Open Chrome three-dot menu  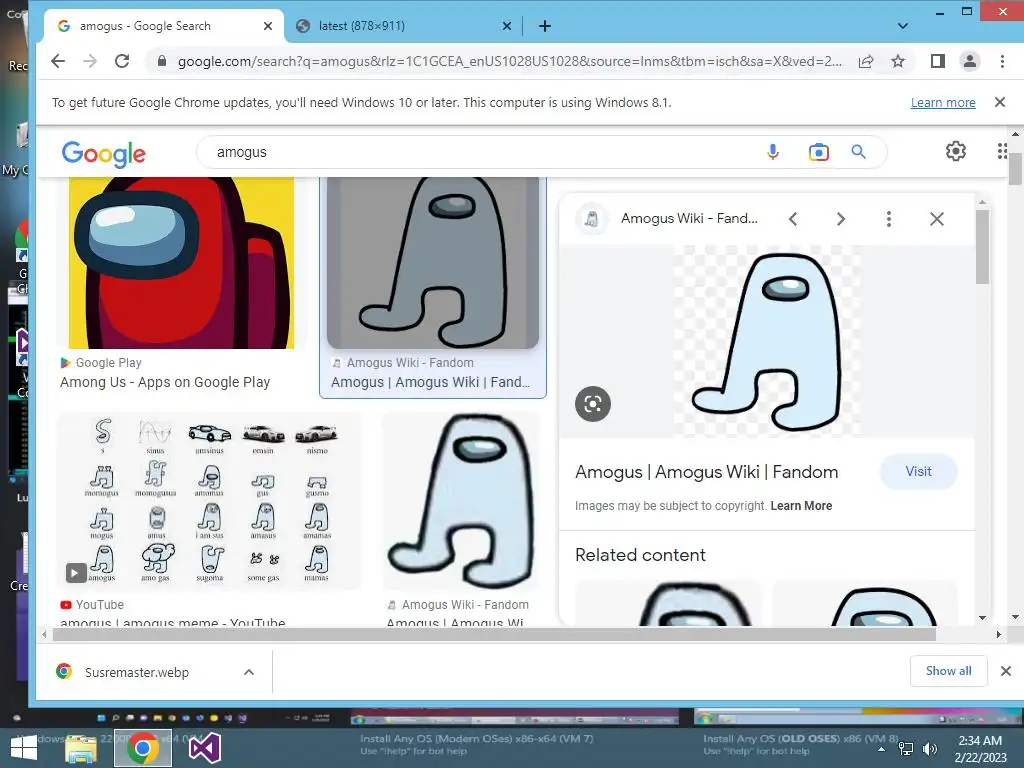point(1002,61)
